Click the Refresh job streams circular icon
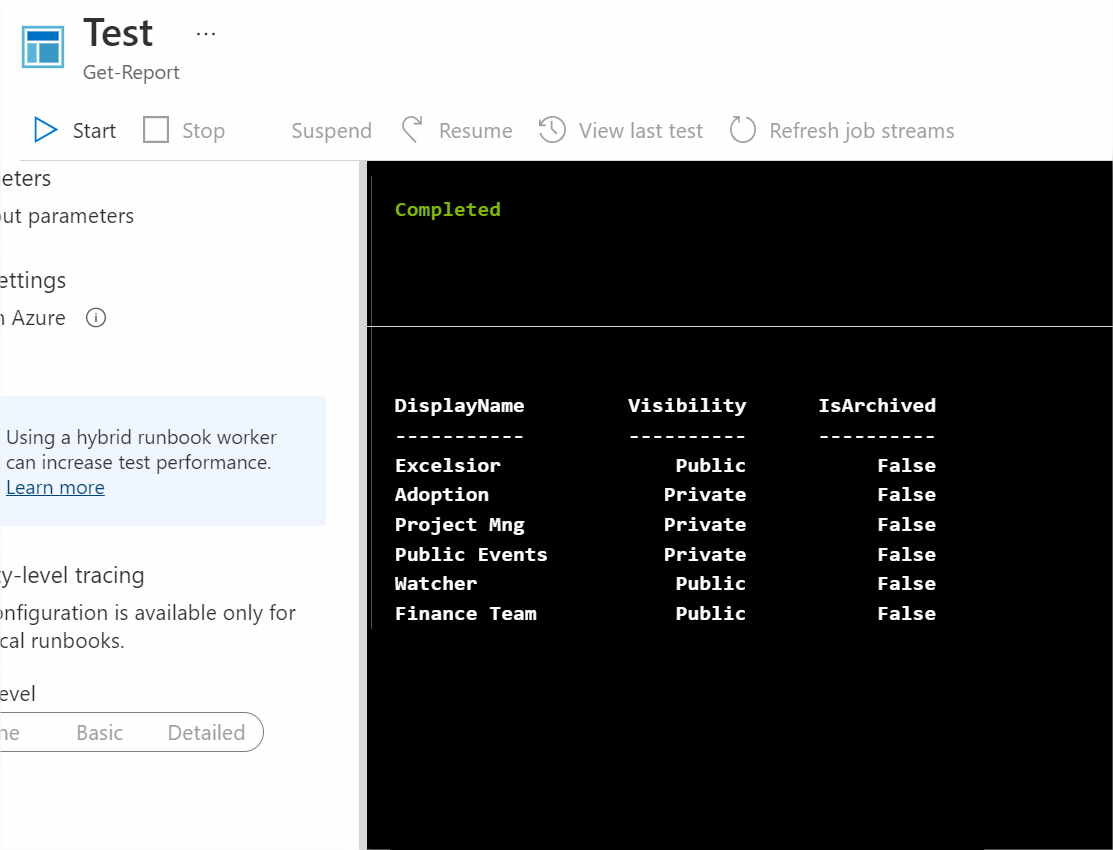Image resolution: width=1113 pixels, height=850 pixels. coord(742,130)
